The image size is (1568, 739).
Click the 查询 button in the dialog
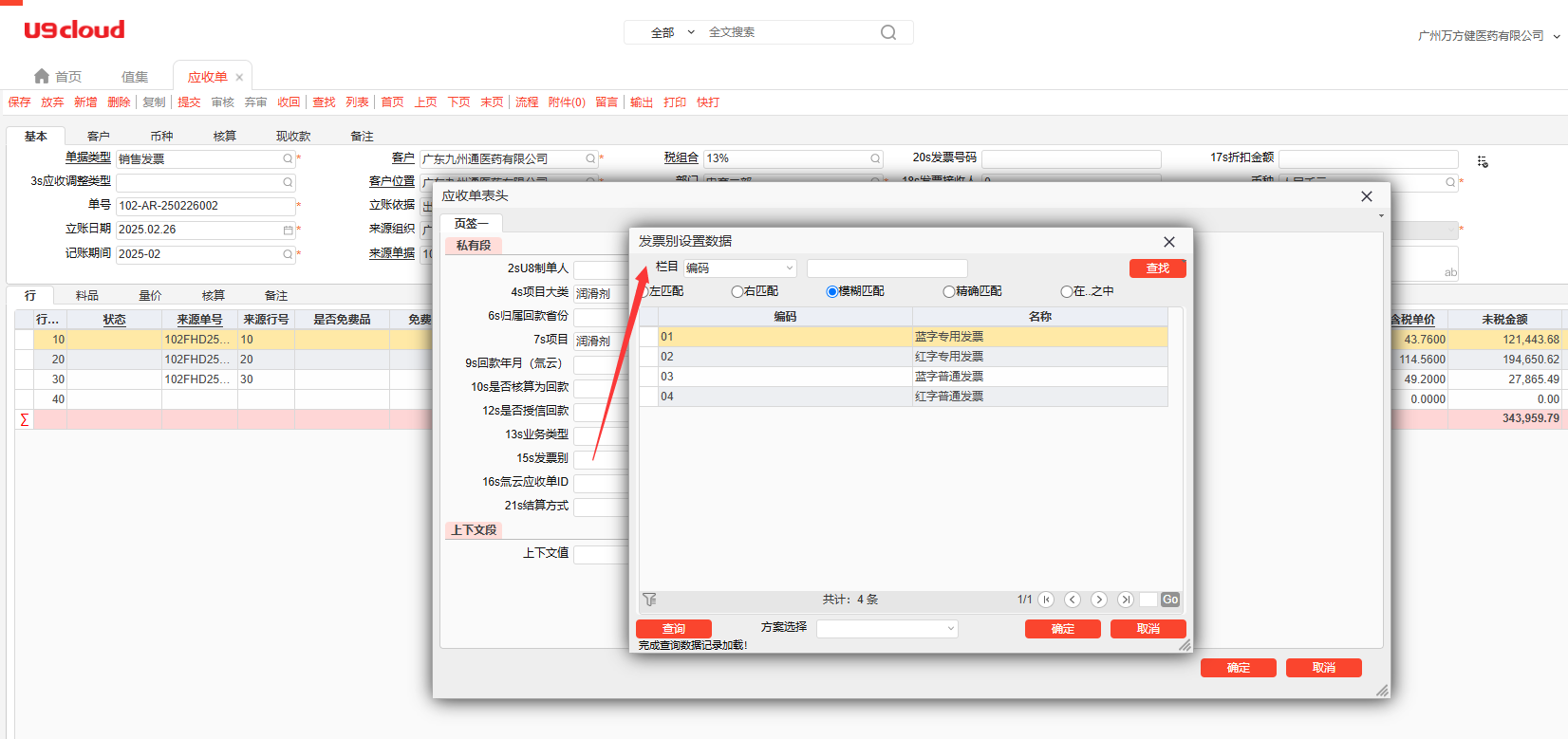click(674, 629)
